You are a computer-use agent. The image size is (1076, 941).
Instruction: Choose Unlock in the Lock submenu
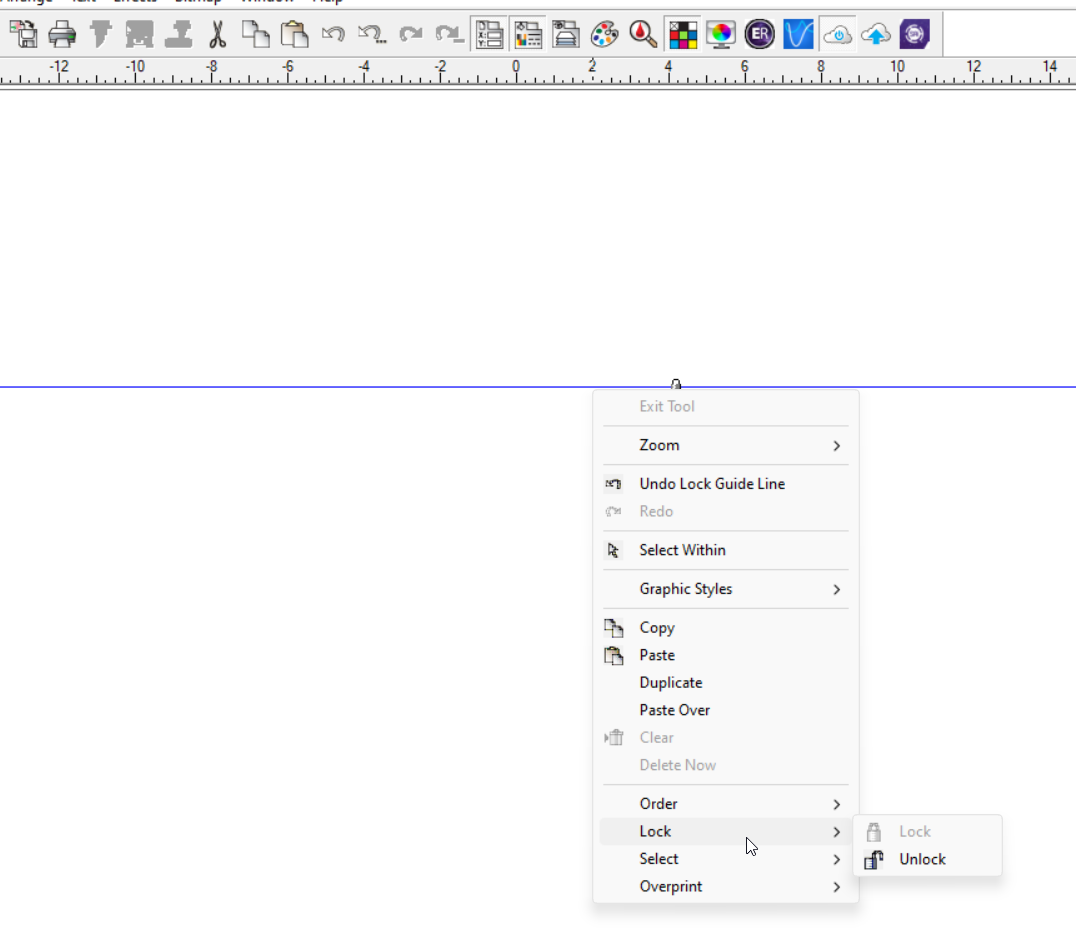[928, 859]
